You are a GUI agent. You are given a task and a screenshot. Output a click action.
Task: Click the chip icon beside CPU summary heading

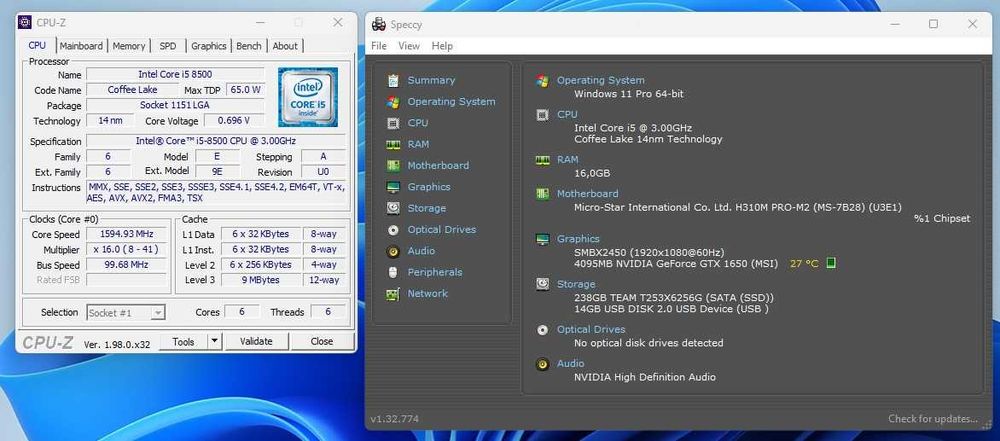[543, 115]
